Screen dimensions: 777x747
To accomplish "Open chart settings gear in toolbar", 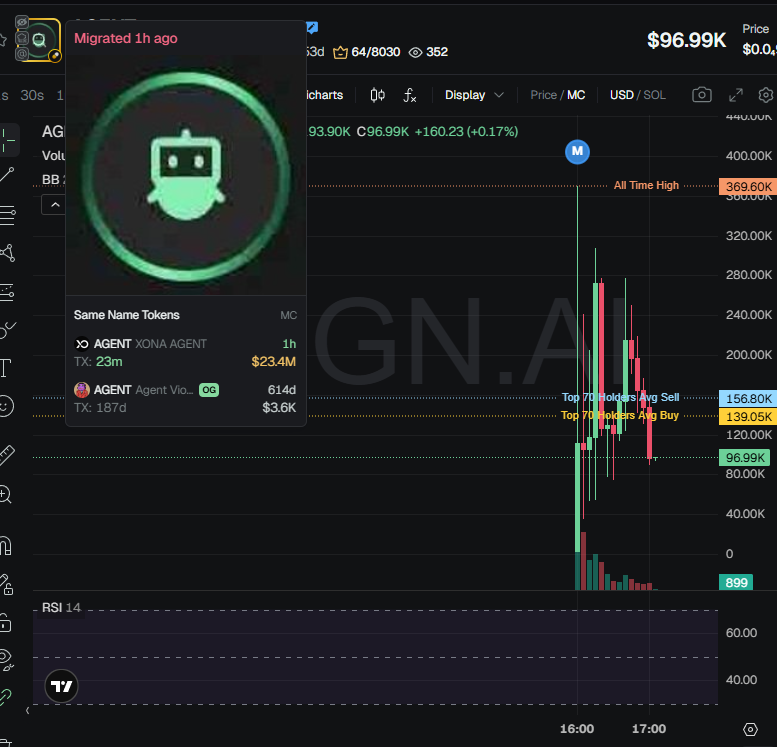I will click(766, 95).
